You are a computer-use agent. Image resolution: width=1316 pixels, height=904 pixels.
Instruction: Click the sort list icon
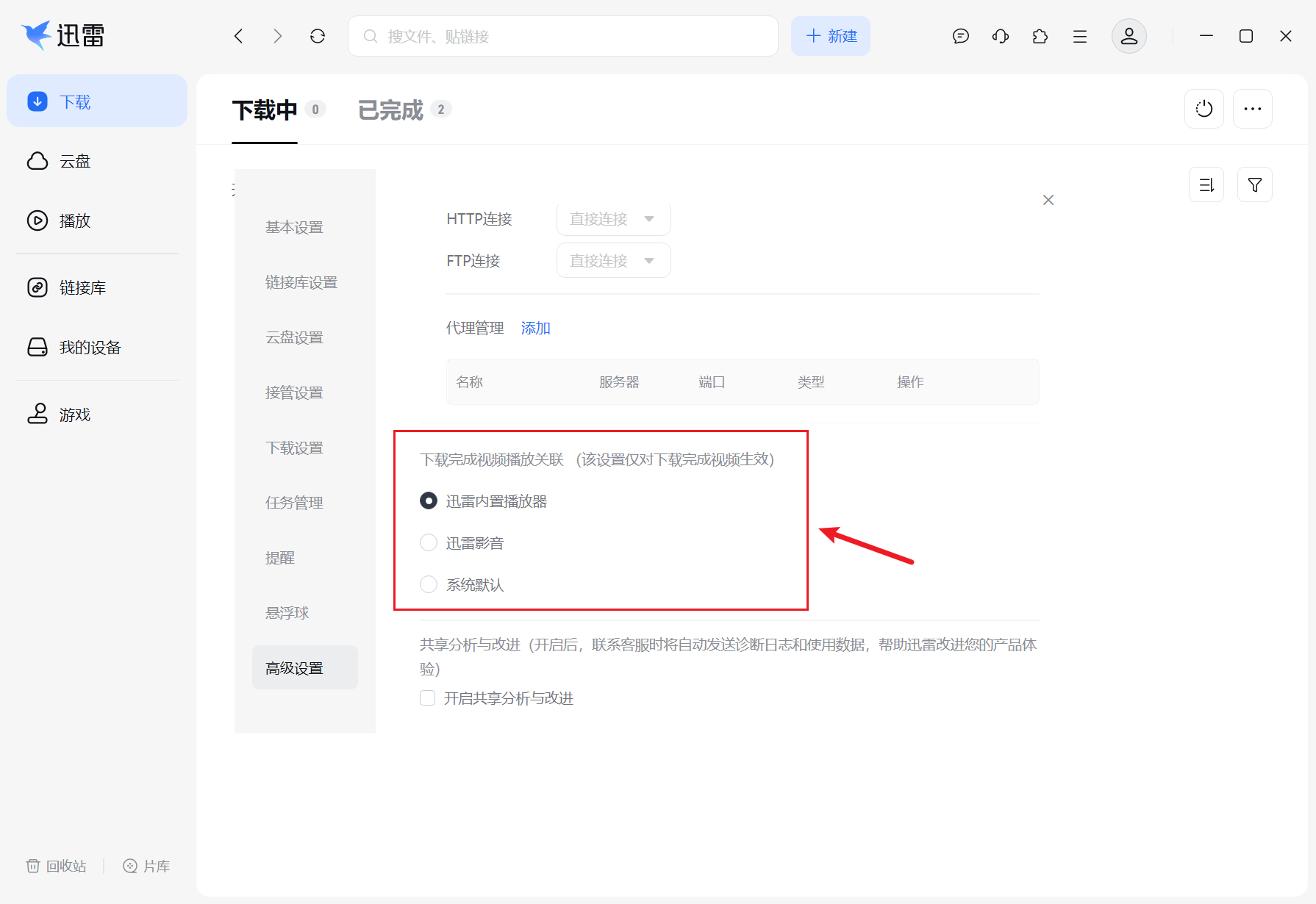pos(1206,184)
